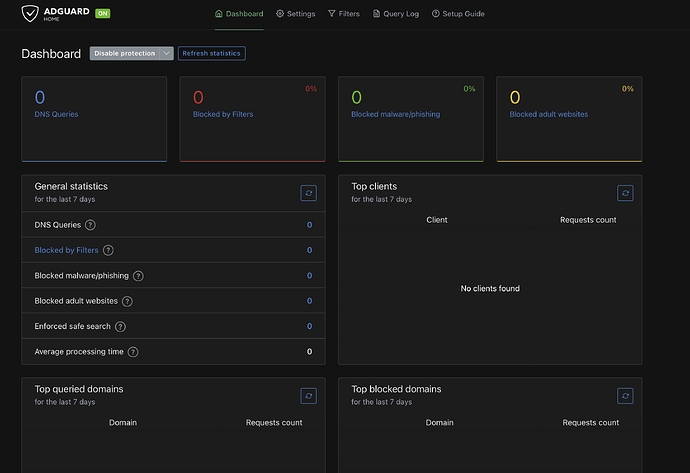Open the Settings dropdown menu

coord(295,14)
